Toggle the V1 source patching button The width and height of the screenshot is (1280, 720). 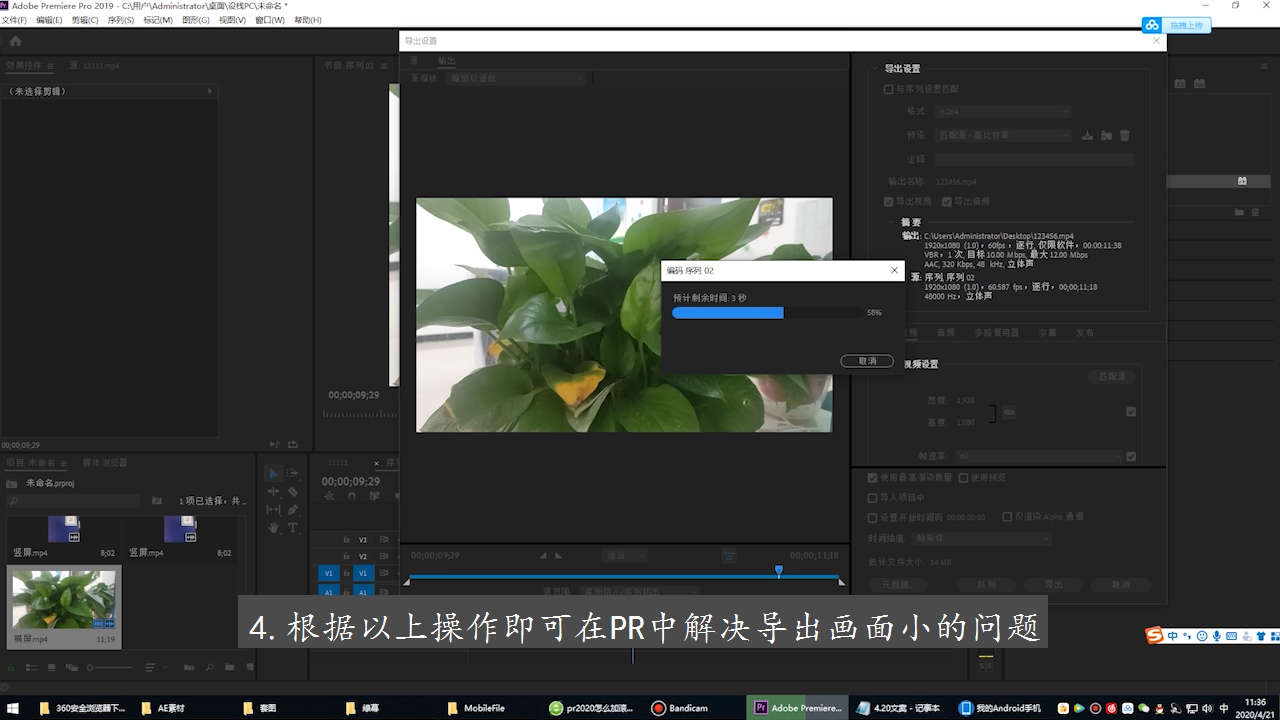pos(328,573)
